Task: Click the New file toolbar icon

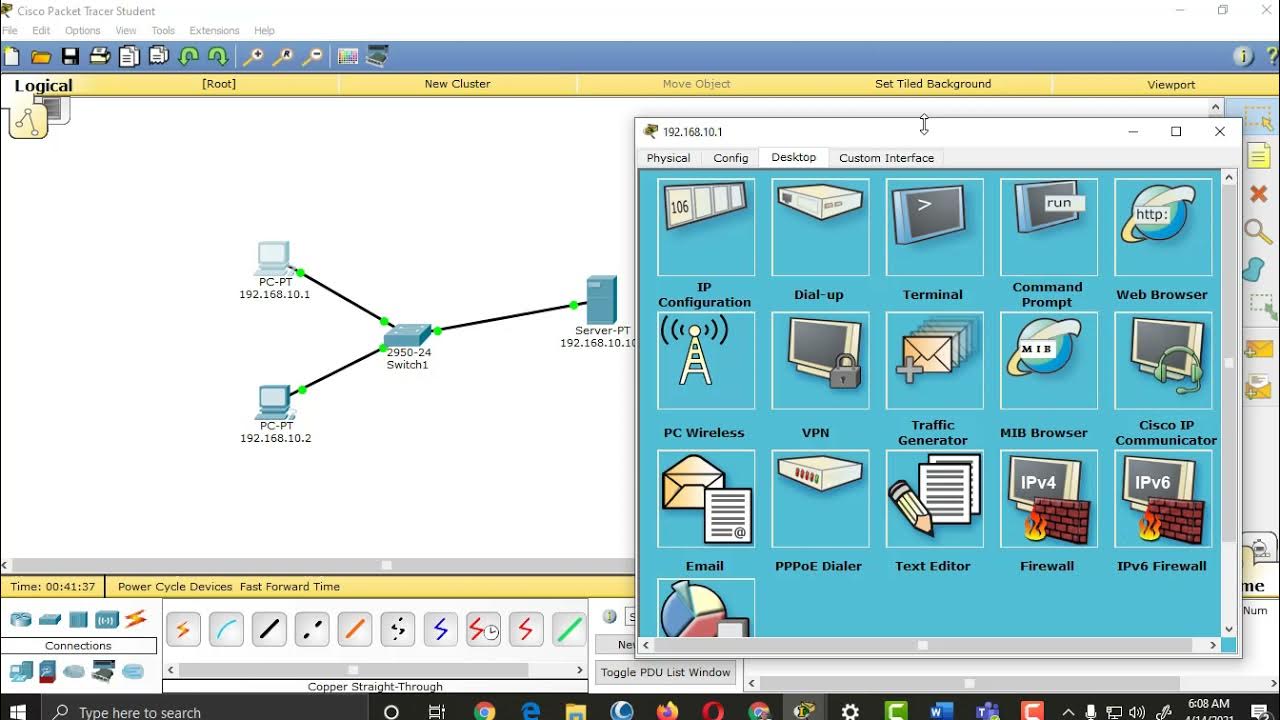Action: [x=12, y=56]
